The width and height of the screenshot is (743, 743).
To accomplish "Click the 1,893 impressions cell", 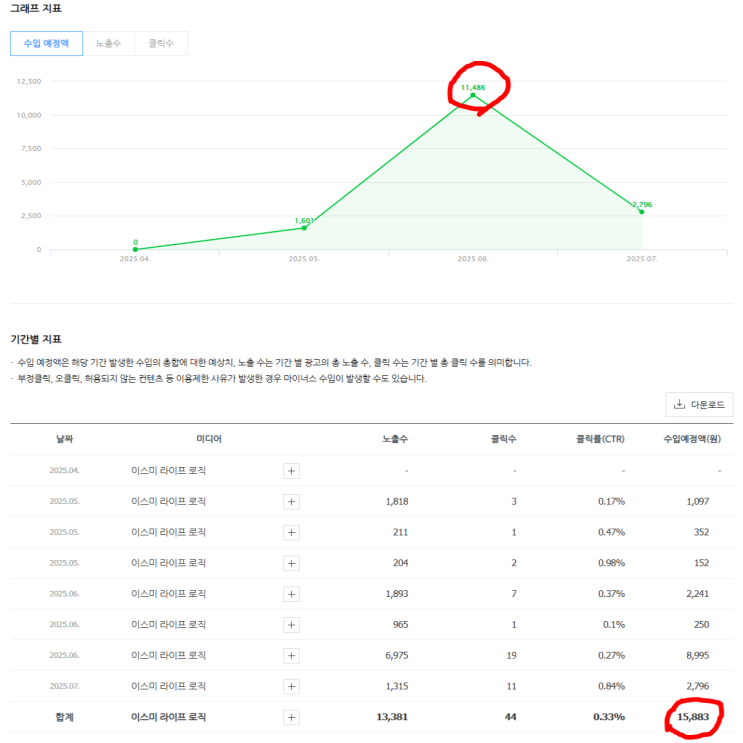I will tap(397, 594).
